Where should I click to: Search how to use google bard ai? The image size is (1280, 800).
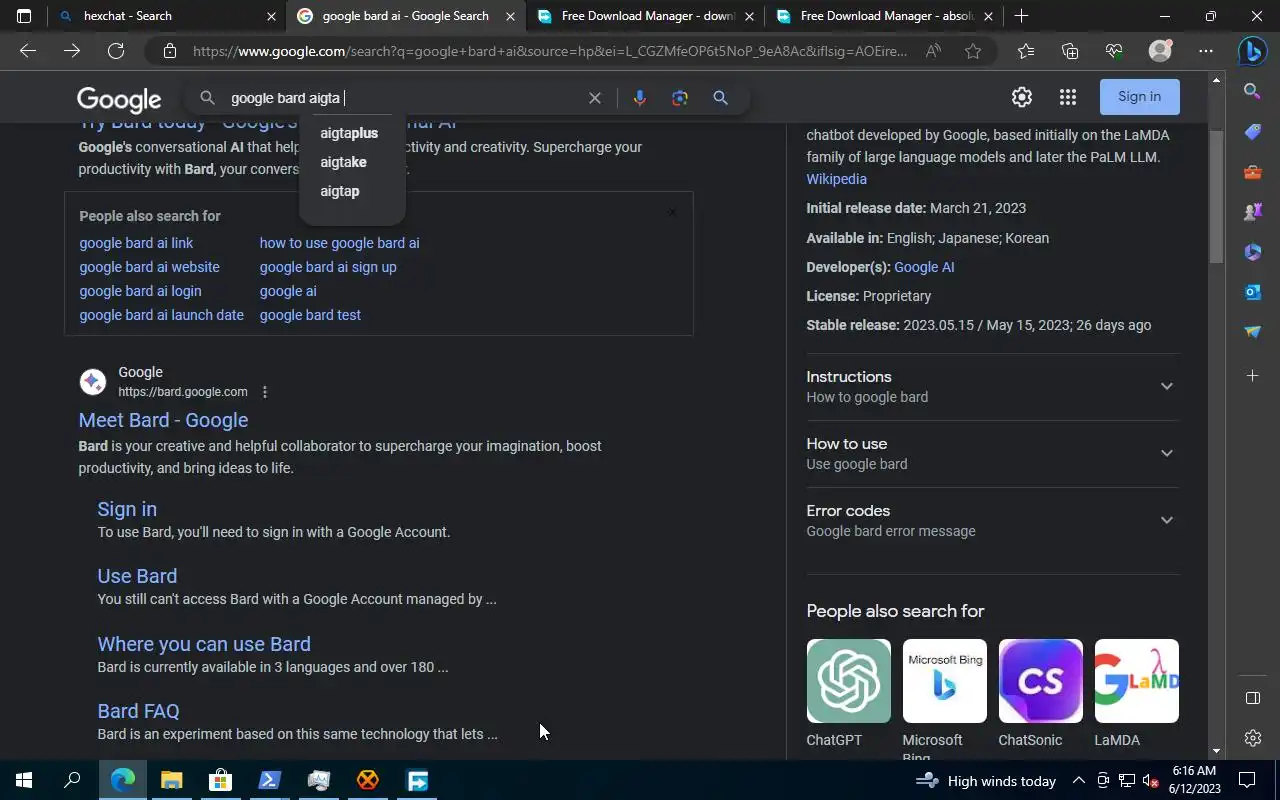click(339, 243)
